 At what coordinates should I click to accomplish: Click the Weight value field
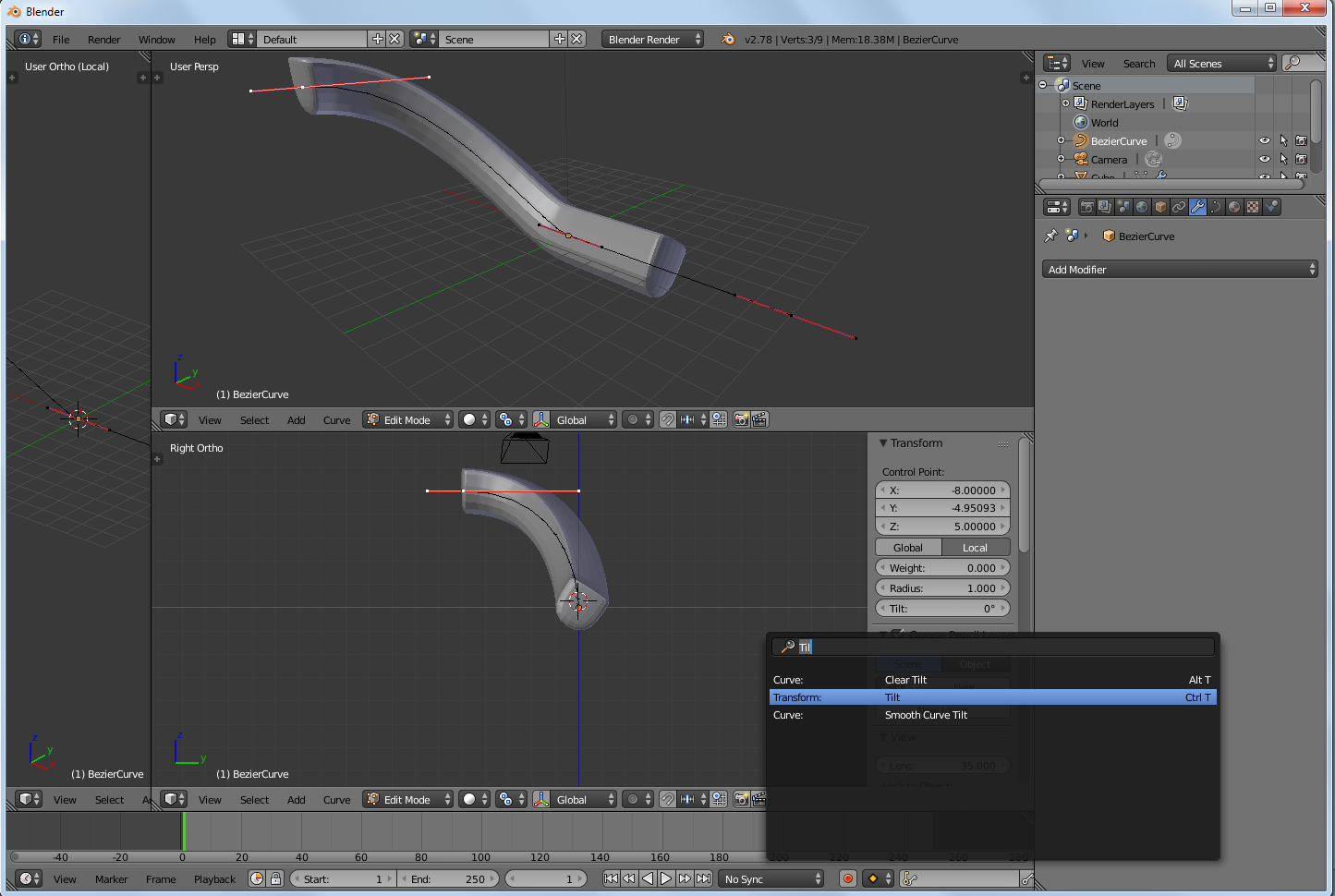click(x=942, y=568)
